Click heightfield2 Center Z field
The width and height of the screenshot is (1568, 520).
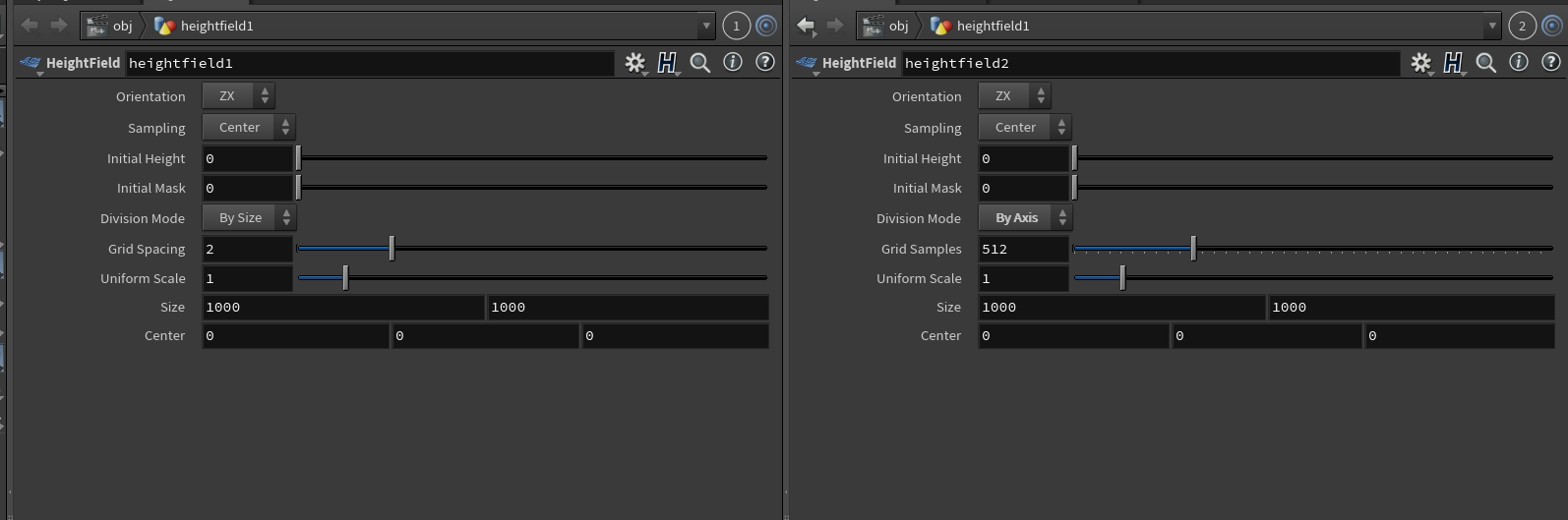[x=1460, y=336]
